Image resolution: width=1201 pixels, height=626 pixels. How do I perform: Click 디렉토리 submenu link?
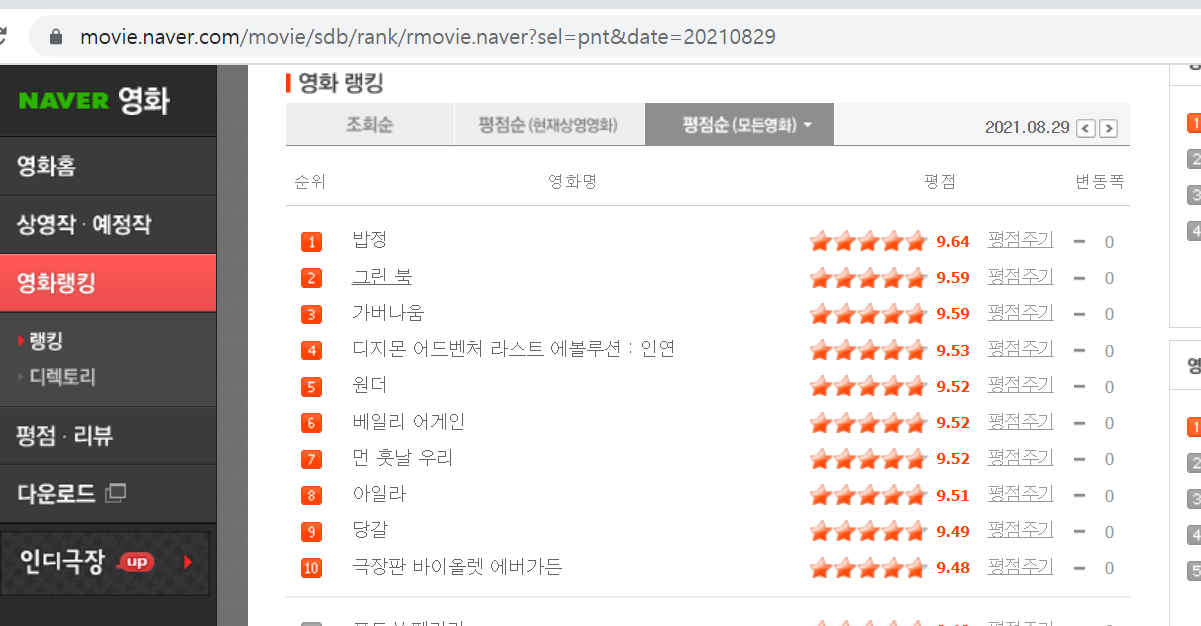[62, 377]
